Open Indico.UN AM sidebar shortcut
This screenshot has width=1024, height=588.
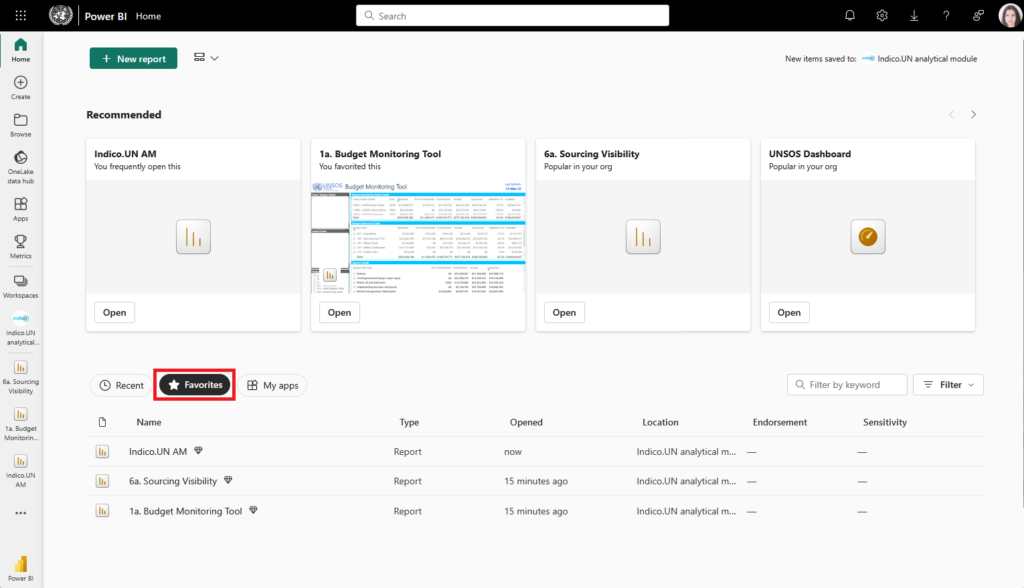click(21, 471)
